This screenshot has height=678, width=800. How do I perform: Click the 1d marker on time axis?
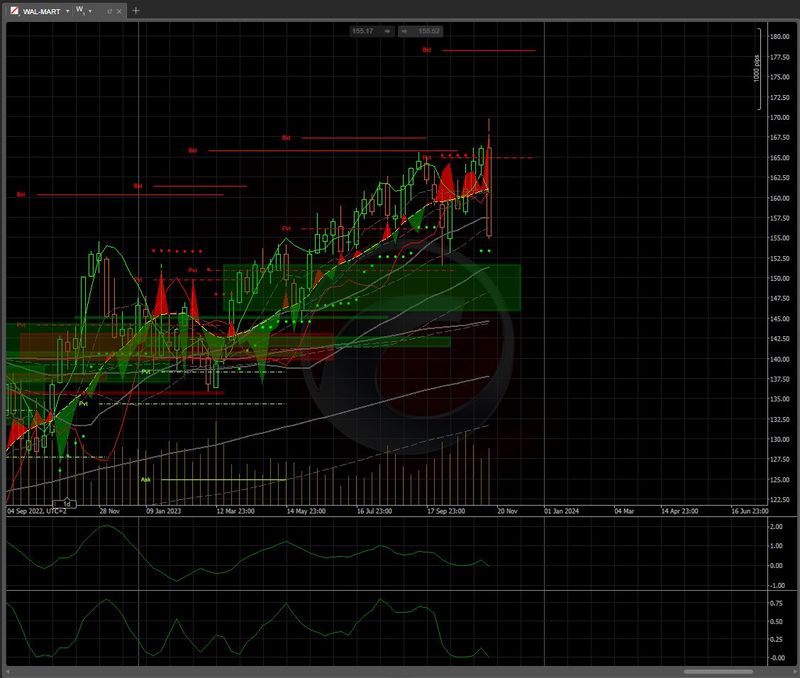point(67,503)
